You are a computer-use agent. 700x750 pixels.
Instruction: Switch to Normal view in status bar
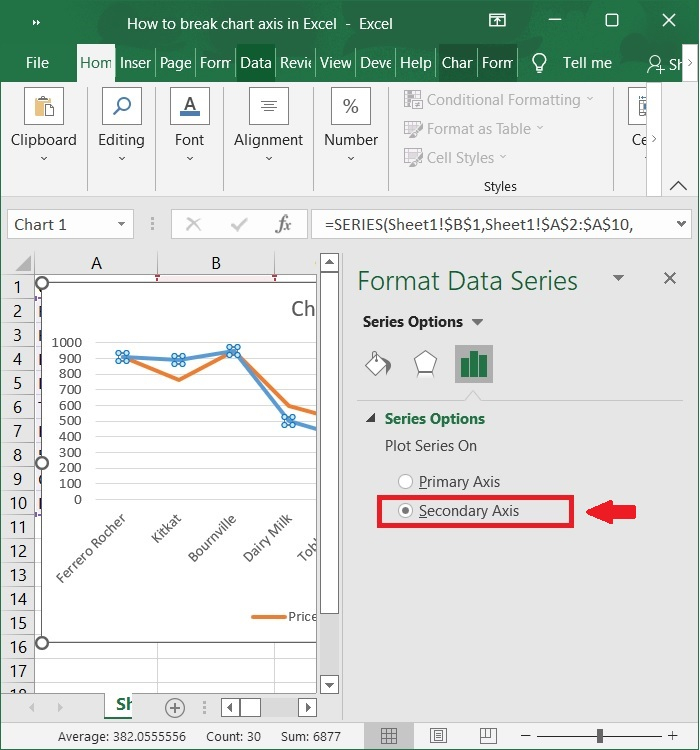[x=389, y=736]
